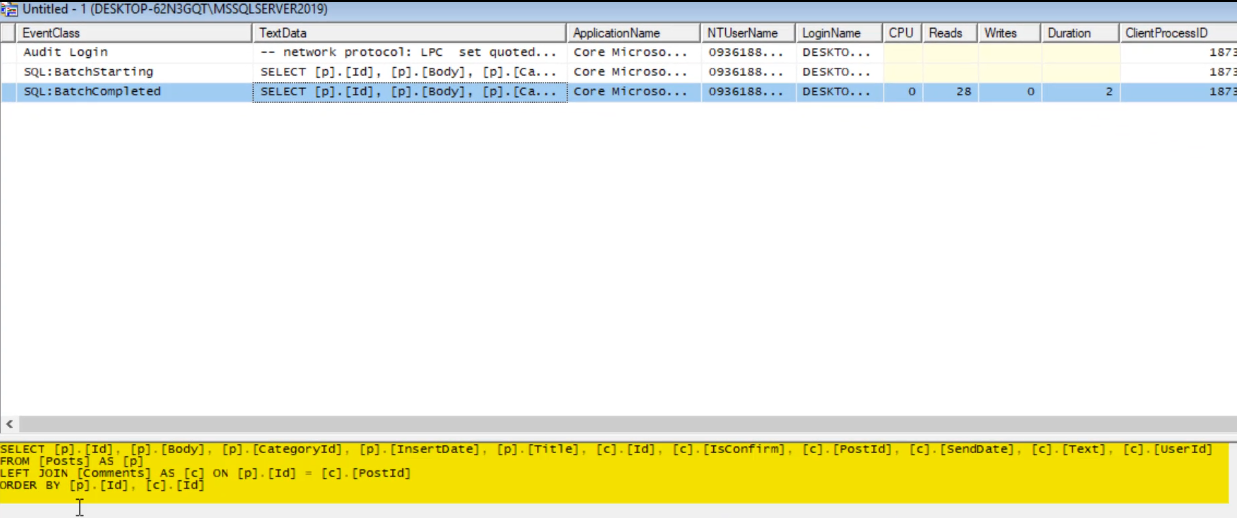Image resolution: width=1237 pixels, height=518 pixels.
Task: Sort by the EventClass column header
Action: pos(134,33)
